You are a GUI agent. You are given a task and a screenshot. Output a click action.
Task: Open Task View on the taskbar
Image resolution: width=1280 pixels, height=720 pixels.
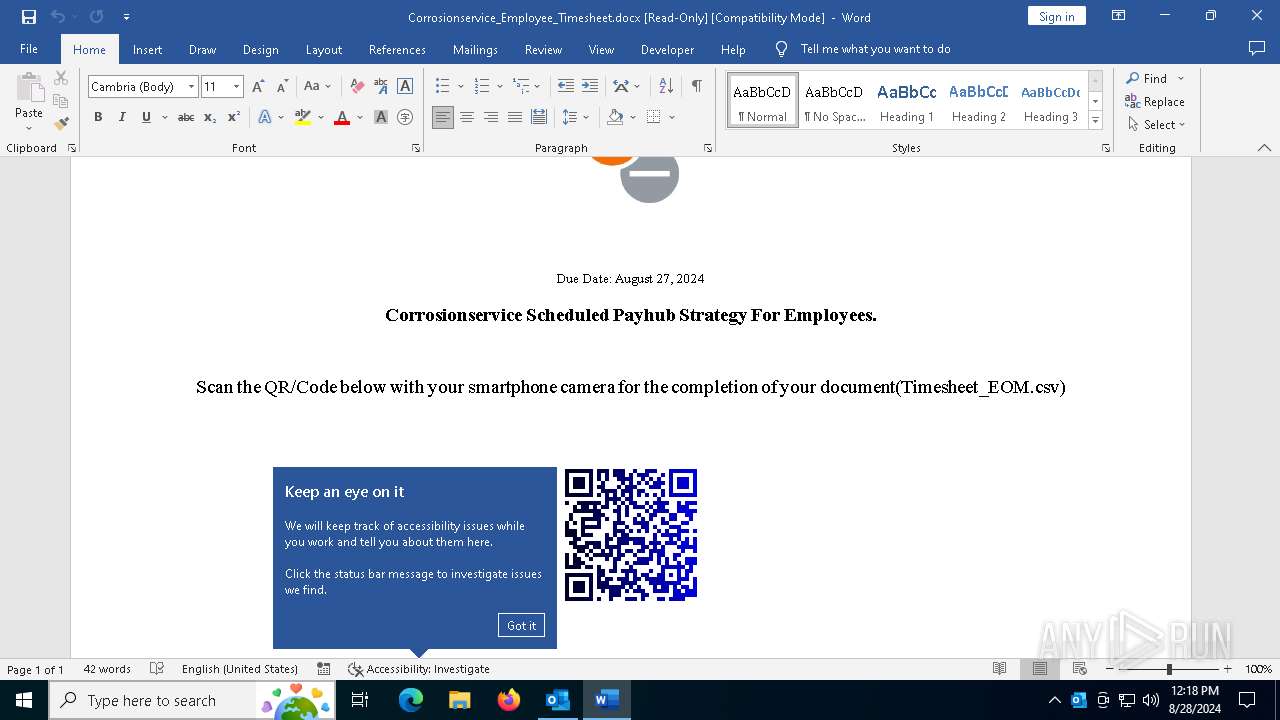point(360,700)
